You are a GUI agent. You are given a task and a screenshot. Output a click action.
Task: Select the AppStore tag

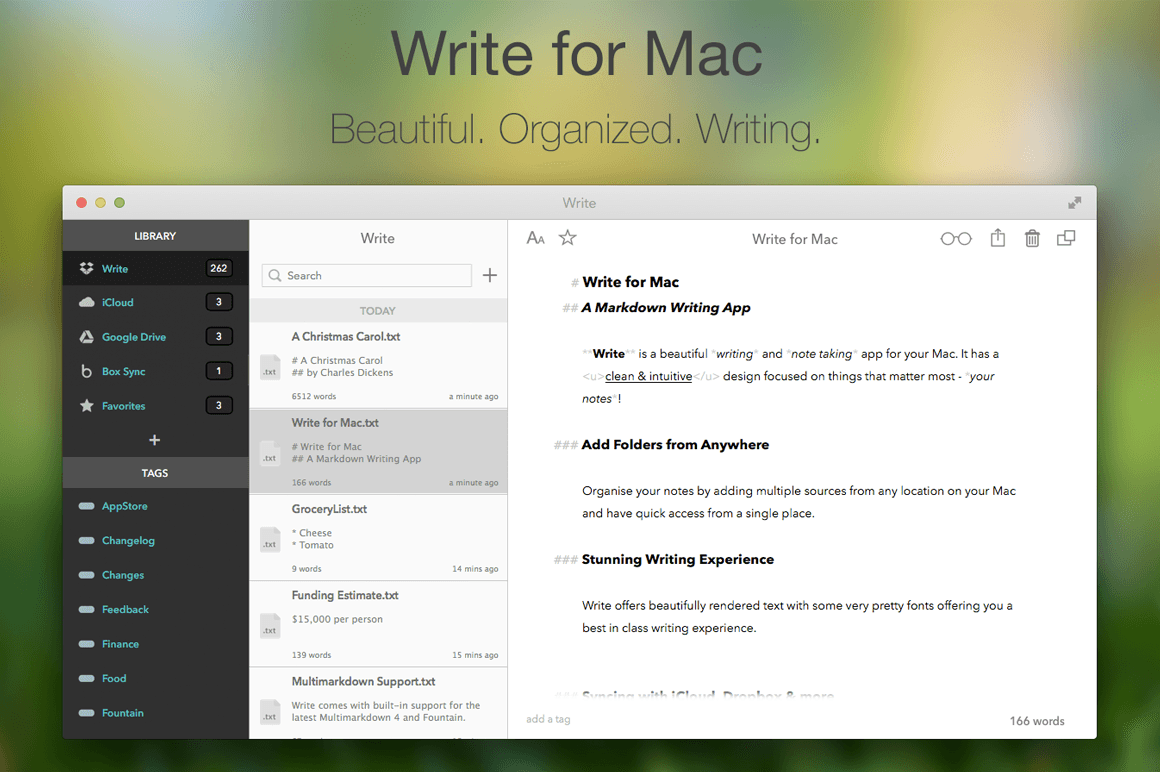point(155,506)
